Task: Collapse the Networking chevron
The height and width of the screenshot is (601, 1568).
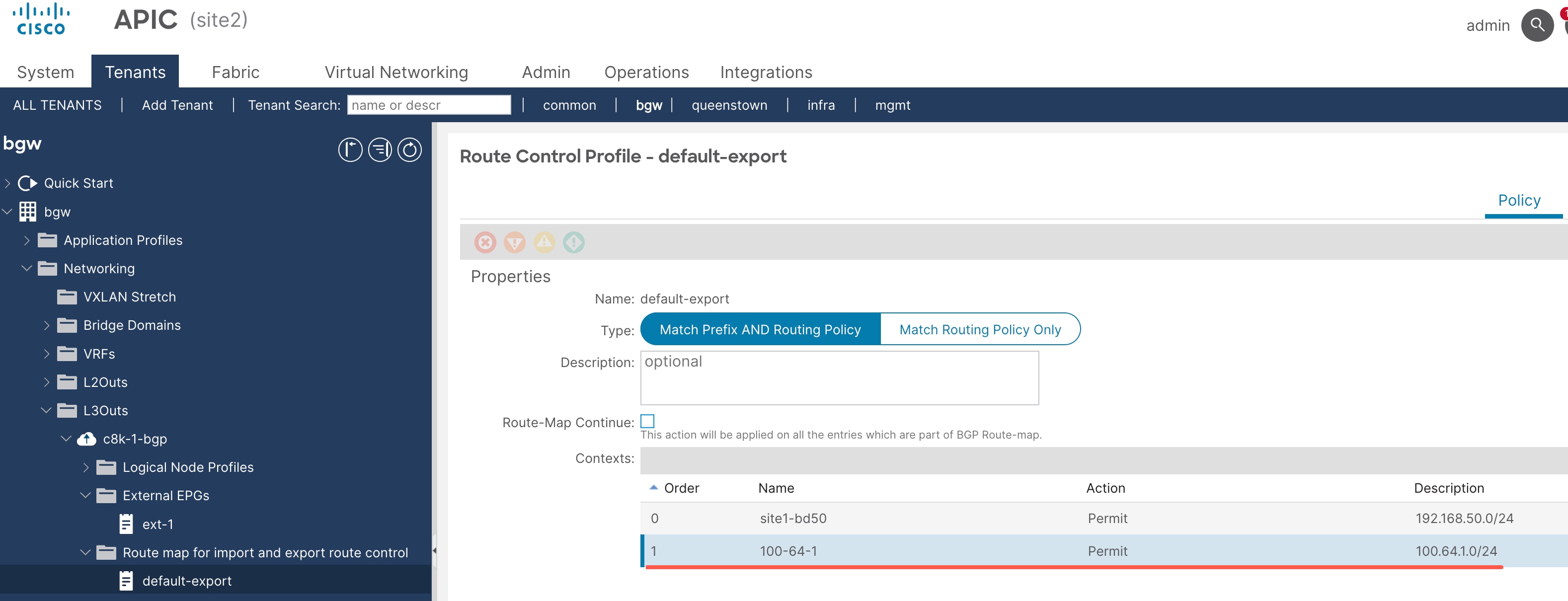Action: [x=26, y=268]
